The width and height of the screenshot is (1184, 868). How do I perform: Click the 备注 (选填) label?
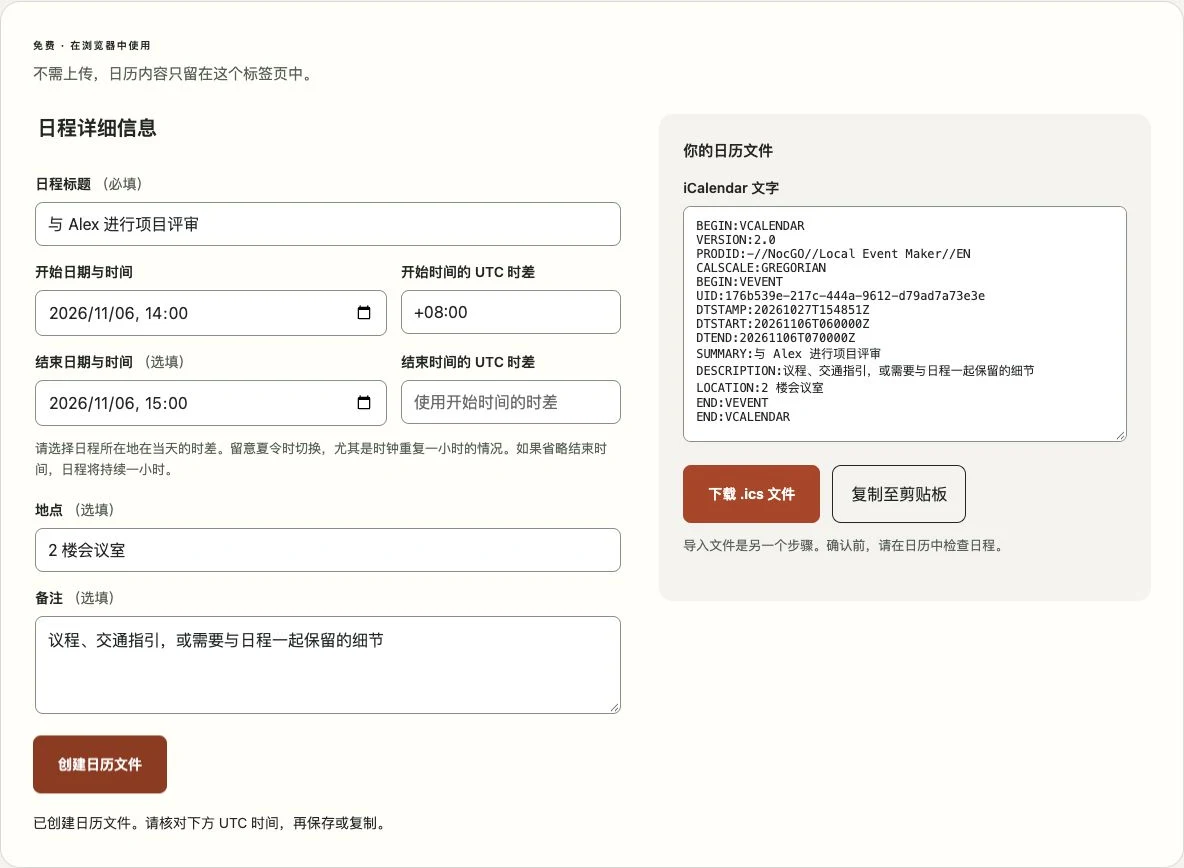click(x=74, y=598)
